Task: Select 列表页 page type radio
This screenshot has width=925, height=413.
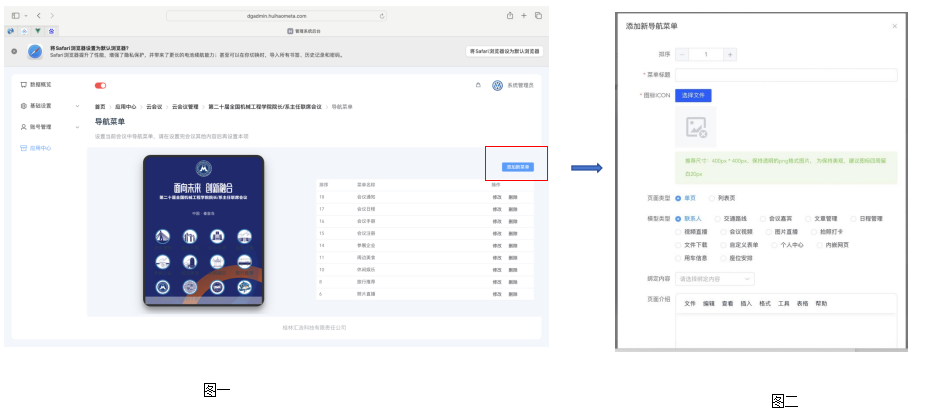Action: point(712,199)
